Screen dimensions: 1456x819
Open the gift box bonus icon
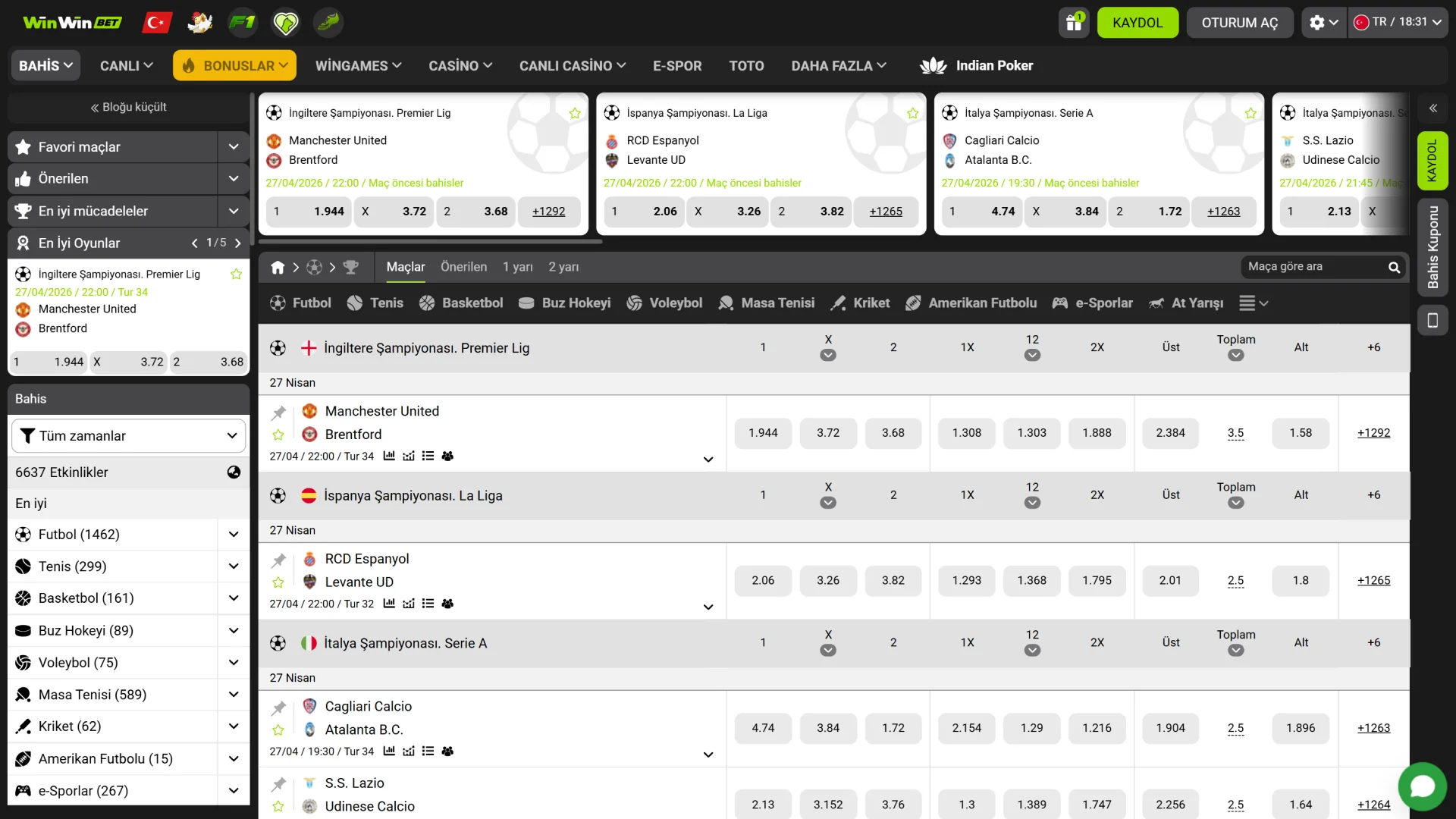[1074, 23]
